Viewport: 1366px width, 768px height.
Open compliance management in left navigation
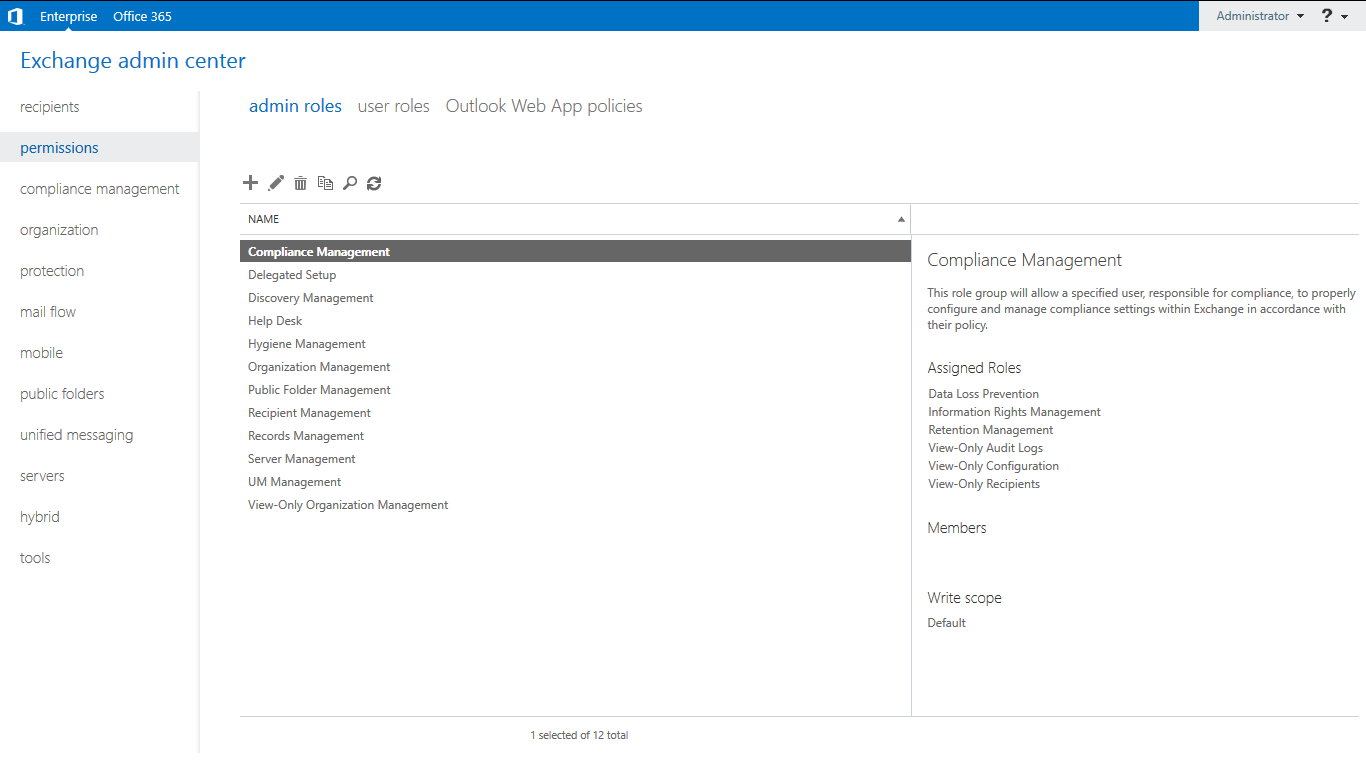100,189
